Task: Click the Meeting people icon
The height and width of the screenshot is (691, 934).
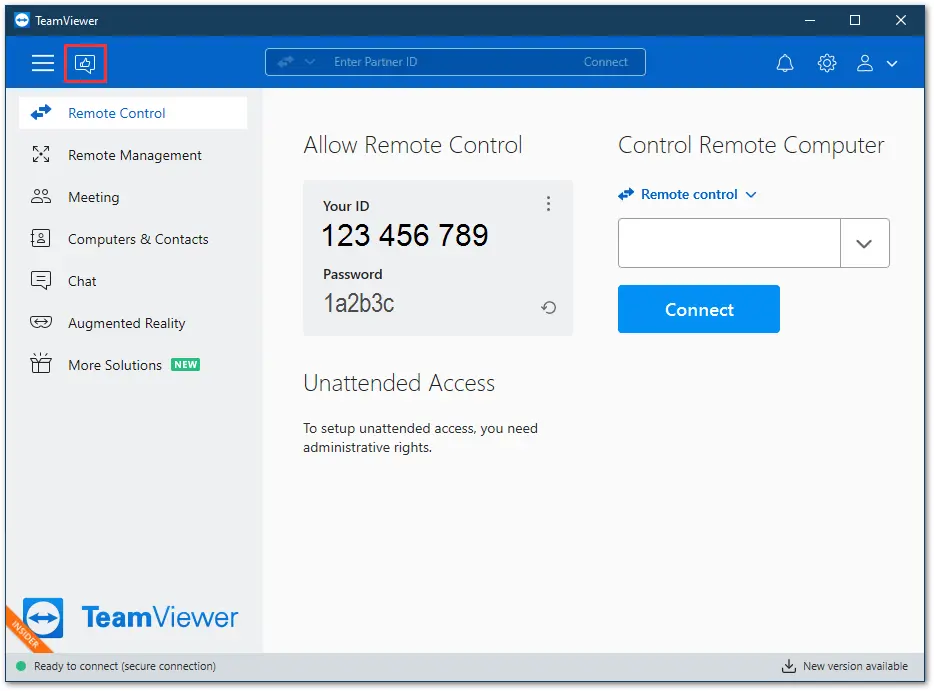Action: (x=41, y=196)
